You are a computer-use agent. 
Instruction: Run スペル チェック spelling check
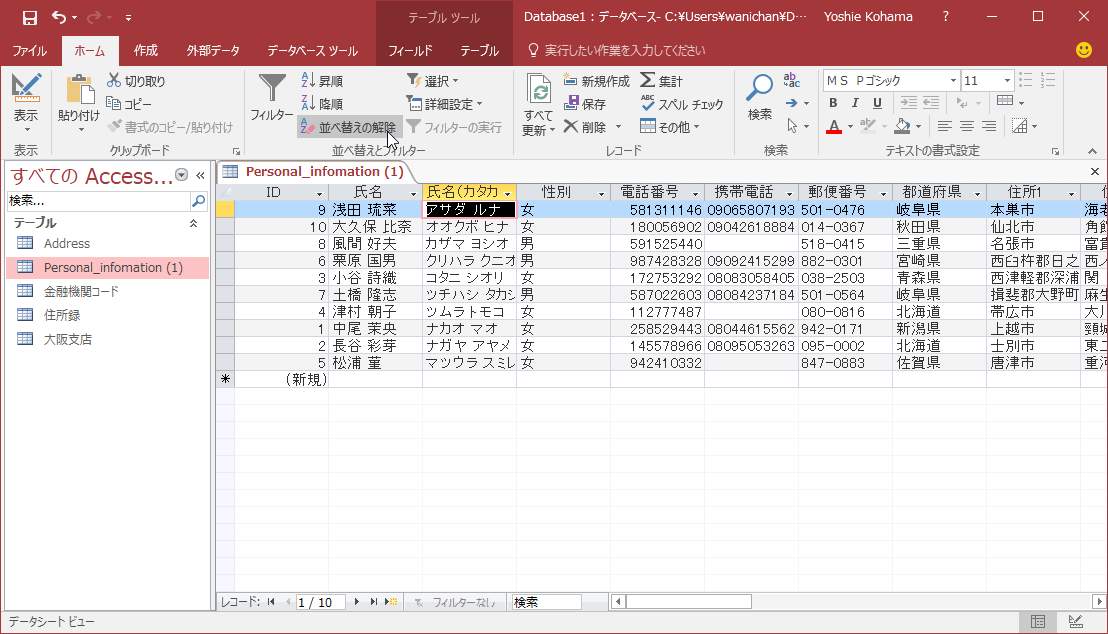[x=682, y=104]
